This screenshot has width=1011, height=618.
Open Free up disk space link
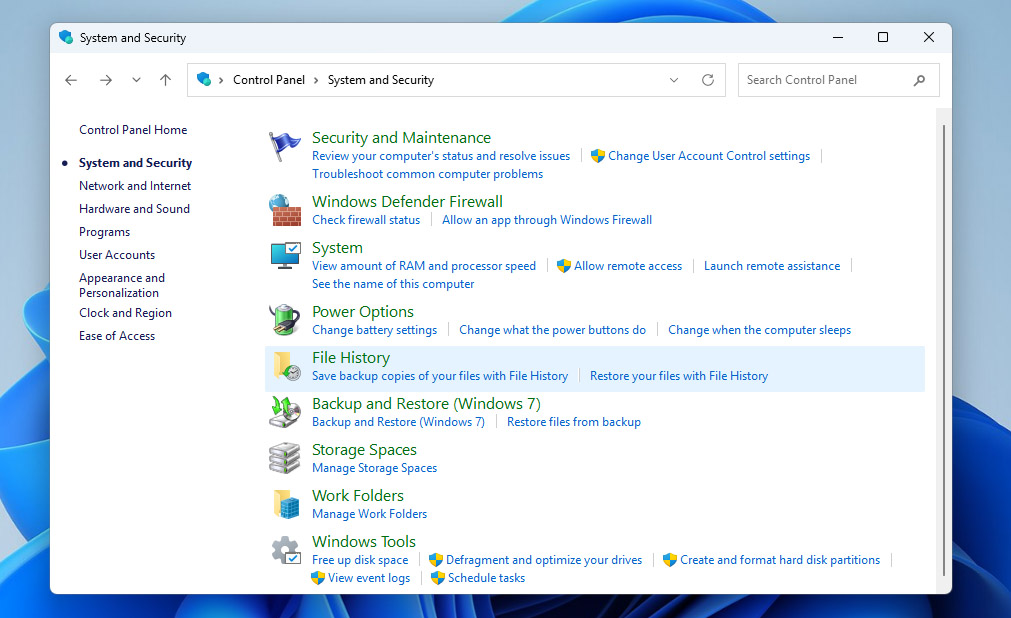pyautogui.click(x=360, y=560)
